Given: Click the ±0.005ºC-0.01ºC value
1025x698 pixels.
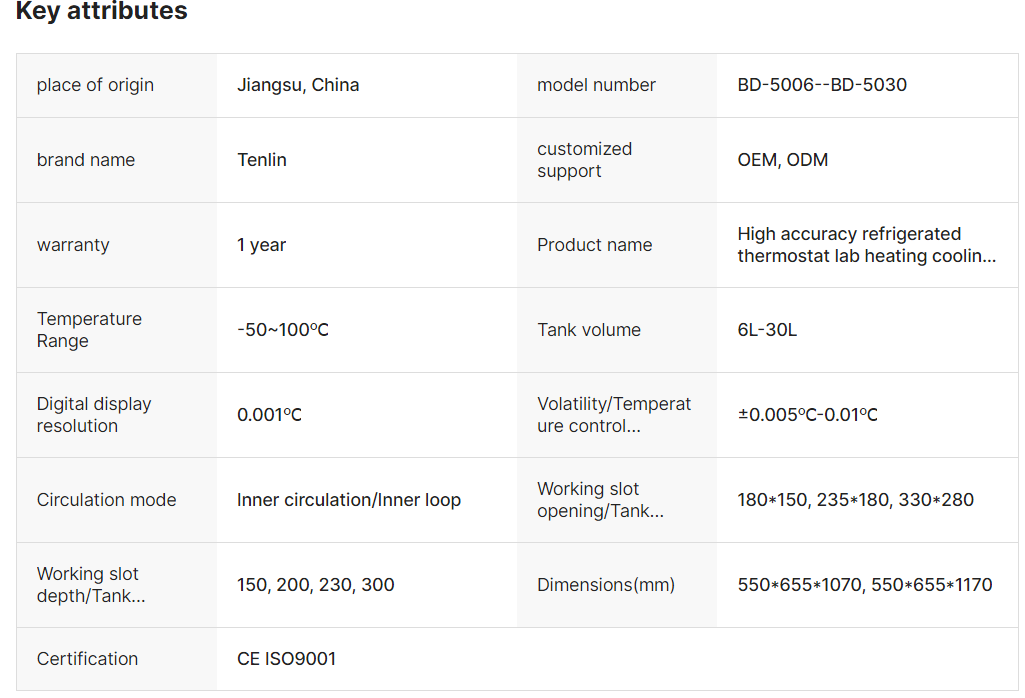Looking at the screenshot, I should pyautogui.click(x=808, y=415).
